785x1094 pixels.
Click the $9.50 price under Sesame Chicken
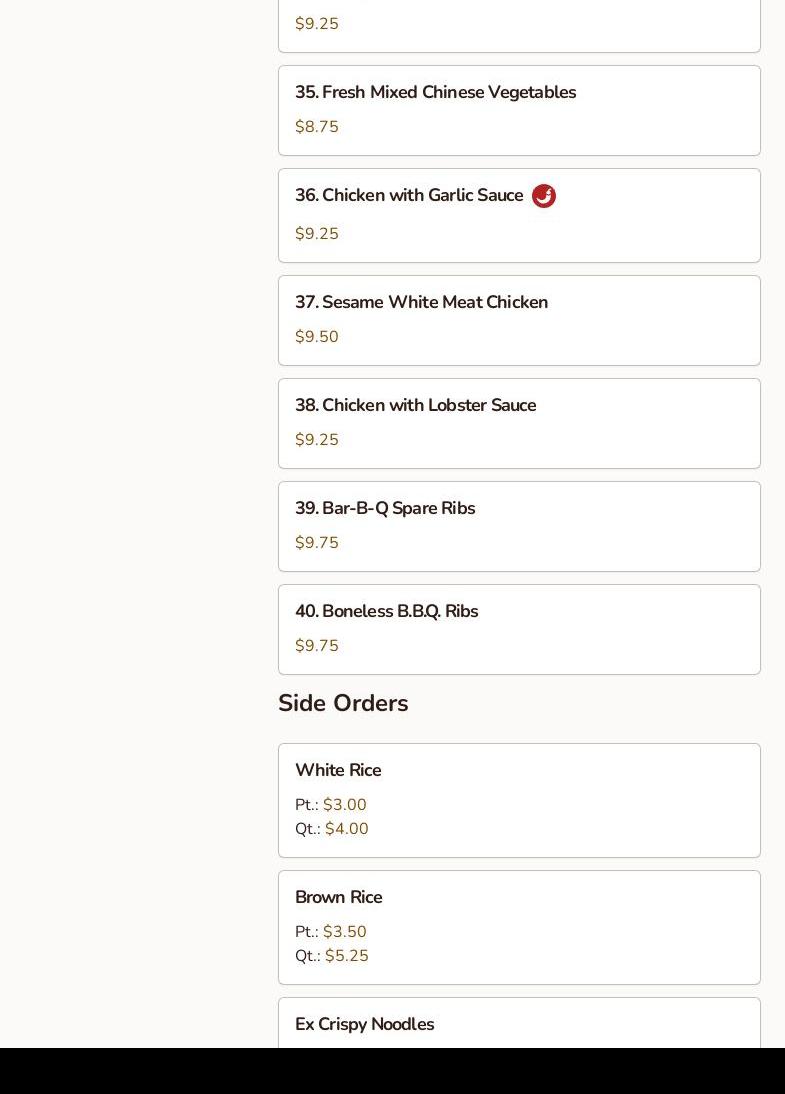pyautogui.click(x=317, y=337)
